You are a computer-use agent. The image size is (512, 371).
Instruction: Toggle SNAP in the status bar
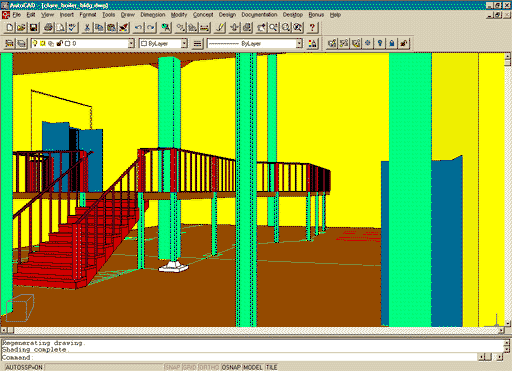173,367
